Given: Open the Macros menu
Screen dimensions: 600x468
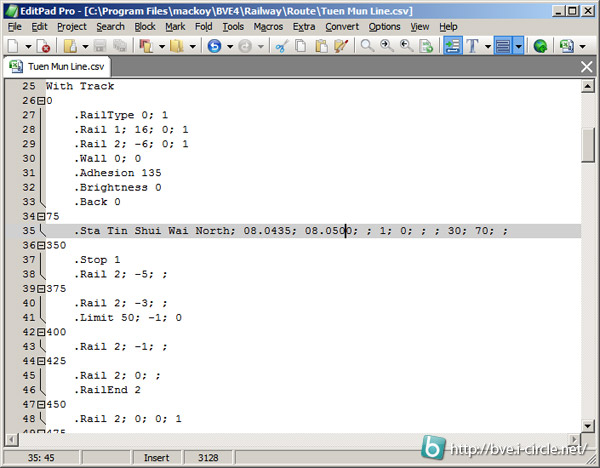Looking at the screenshot, I should 268,26.
